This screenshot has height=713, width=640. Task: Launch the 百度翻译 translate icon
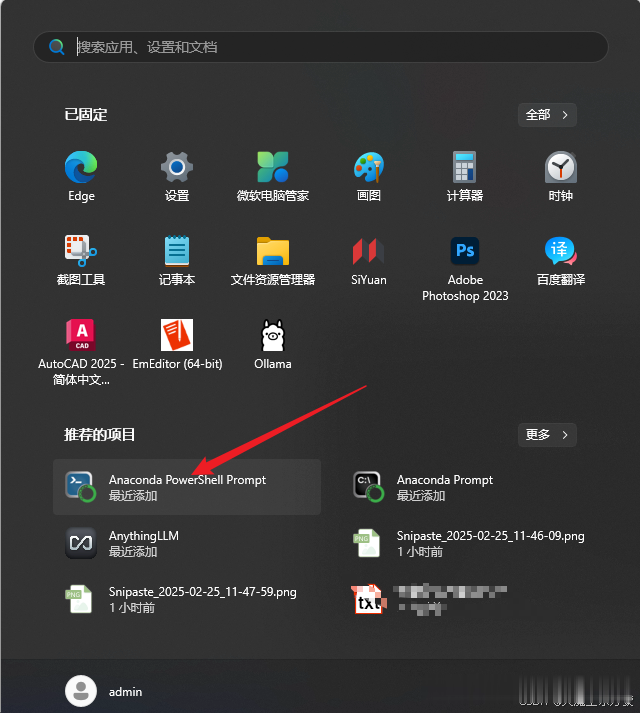click(x=561, y=251)
